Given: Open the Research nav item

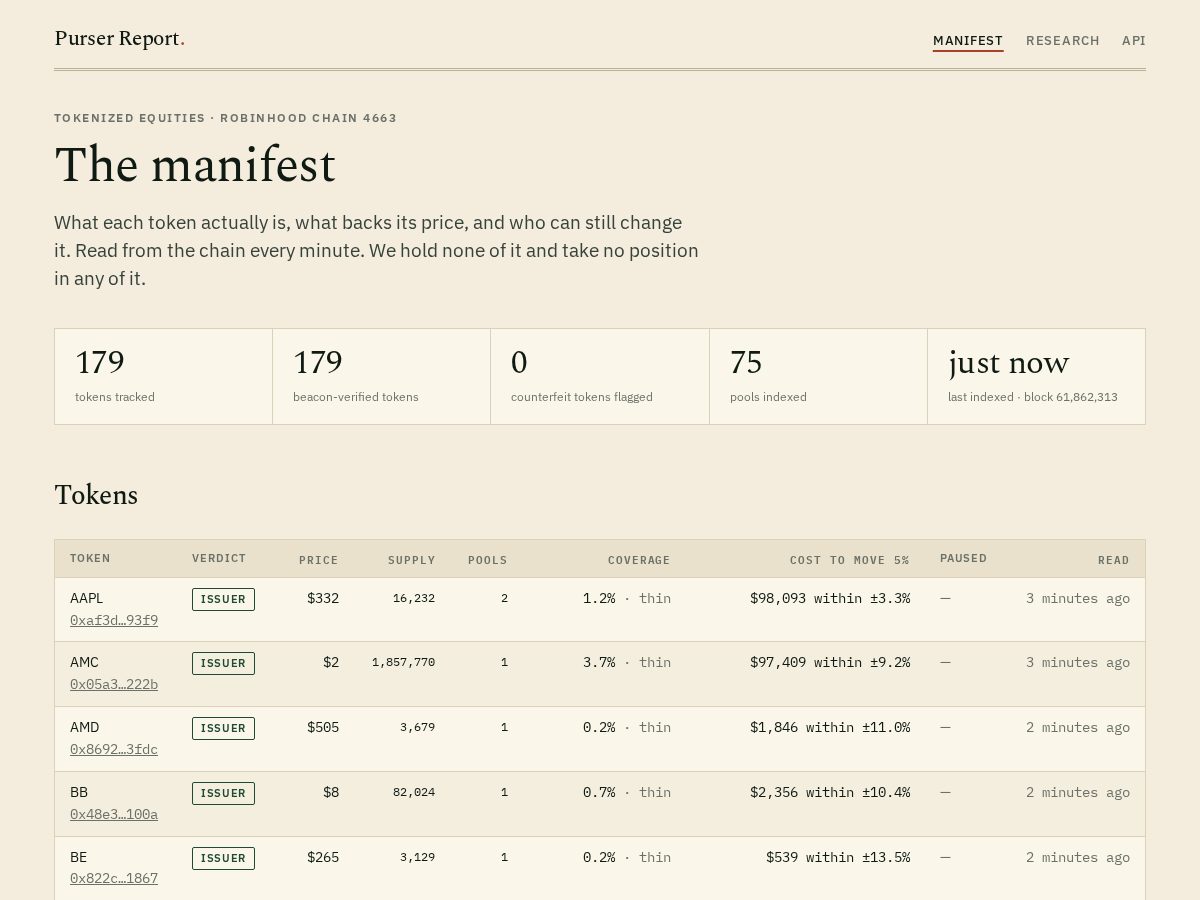Looking at the screenshot, I should (1062, 41).
